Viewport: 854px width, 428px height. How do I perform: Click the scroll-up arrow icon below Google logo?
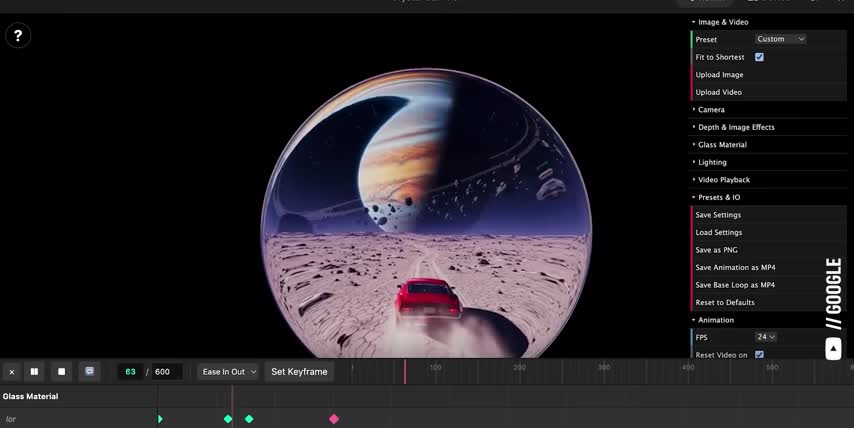tap(833, 348)
